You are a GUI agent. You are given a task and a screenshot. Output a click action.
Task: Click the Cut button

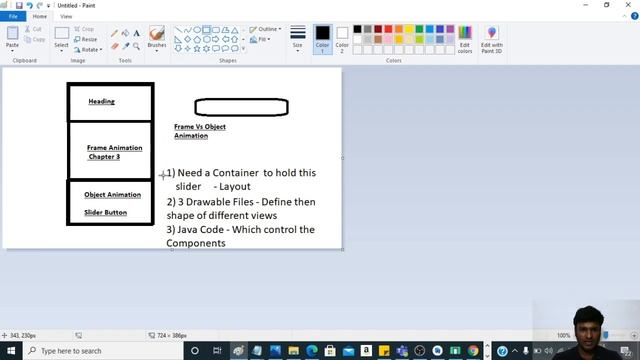point(33,29)
